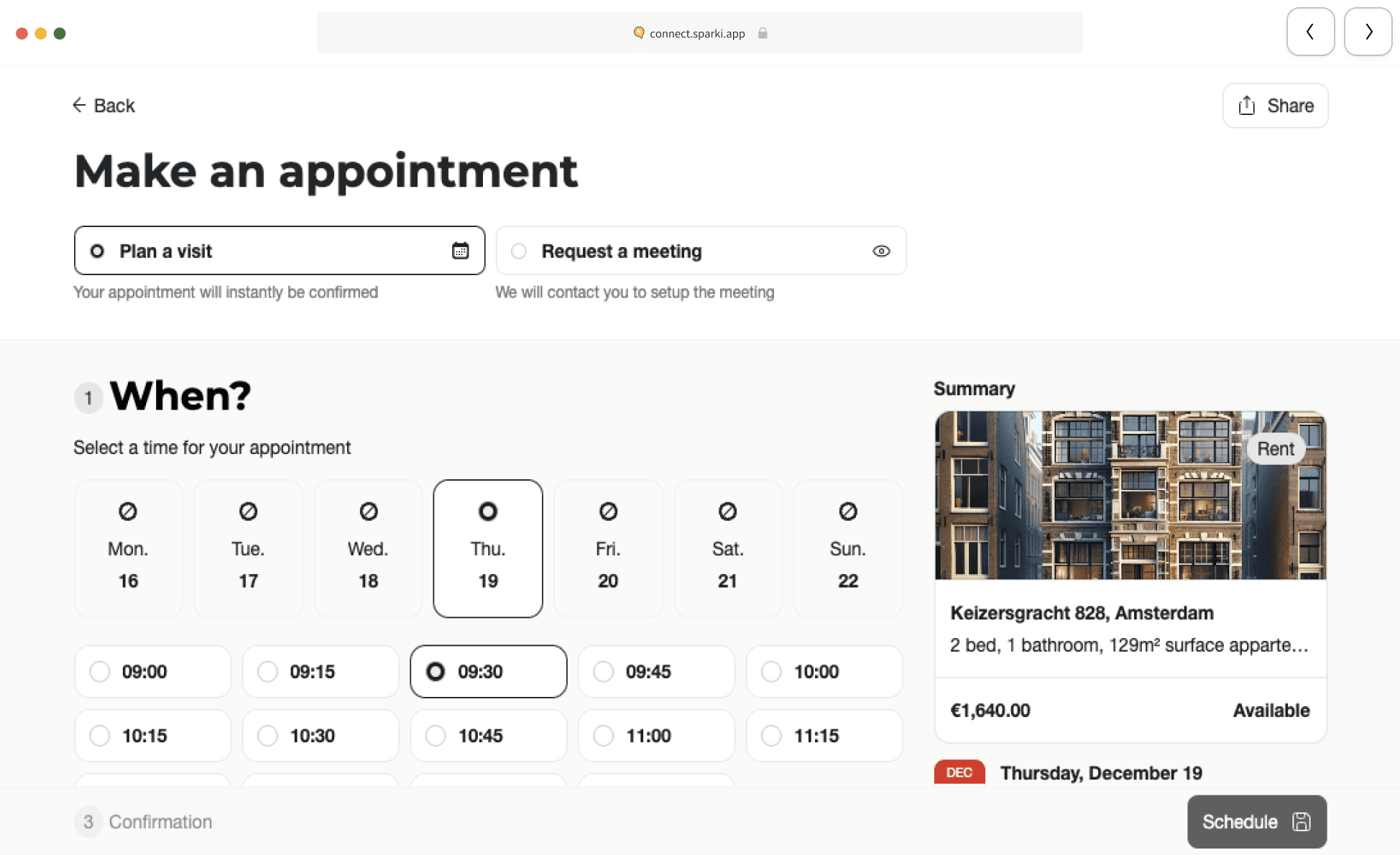Pick the 11:15 time slot

824,735
